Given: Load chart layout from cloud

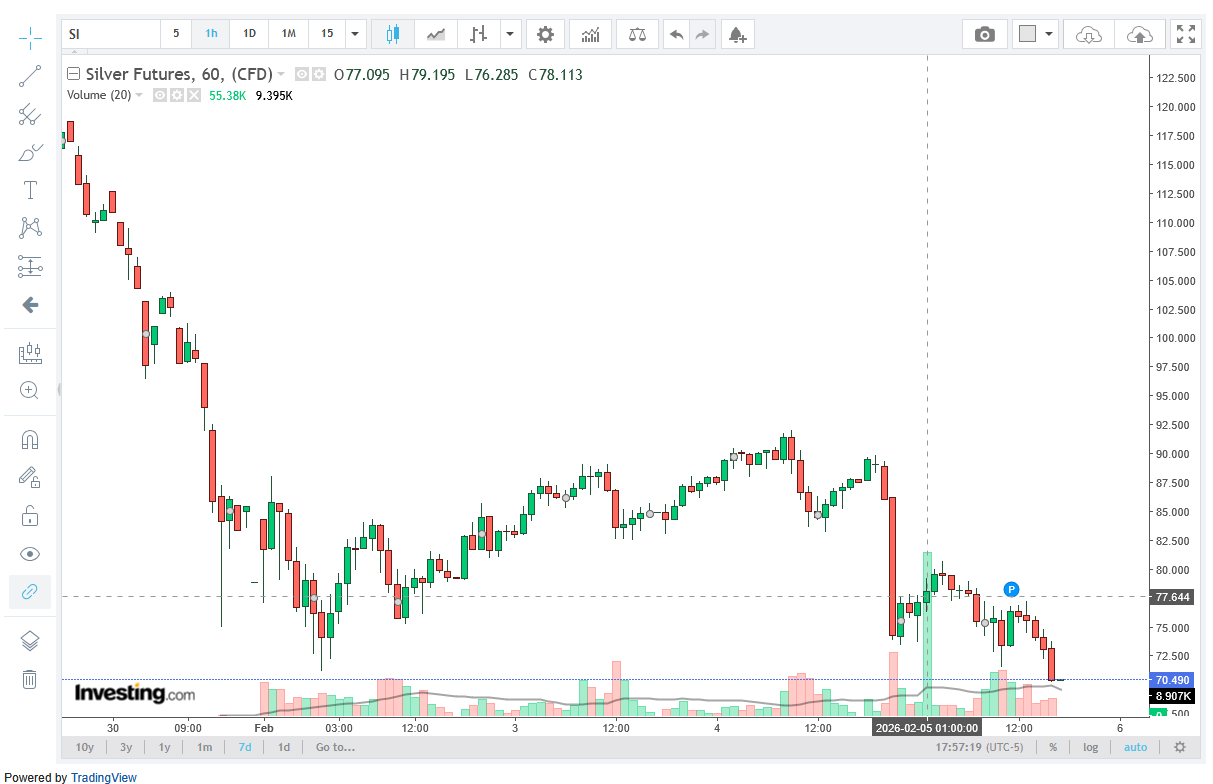Looking at the screenshot, I should 1088,34.
